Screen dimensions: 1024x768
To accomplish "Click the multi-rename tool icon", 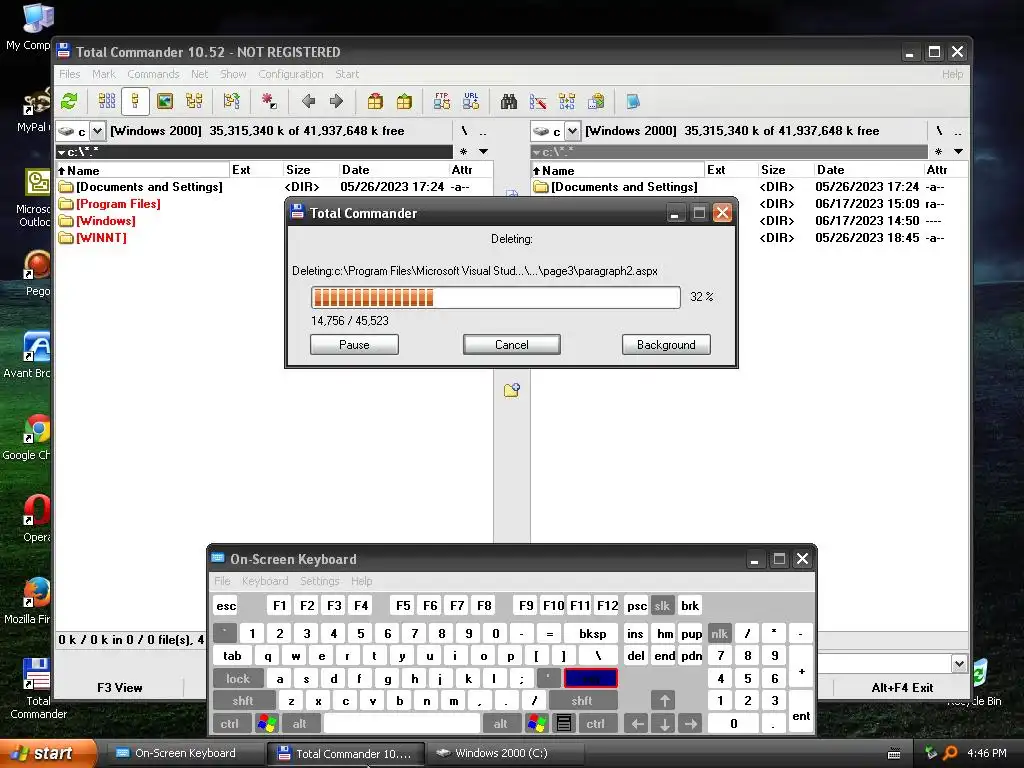I will (x=538, y=101).
